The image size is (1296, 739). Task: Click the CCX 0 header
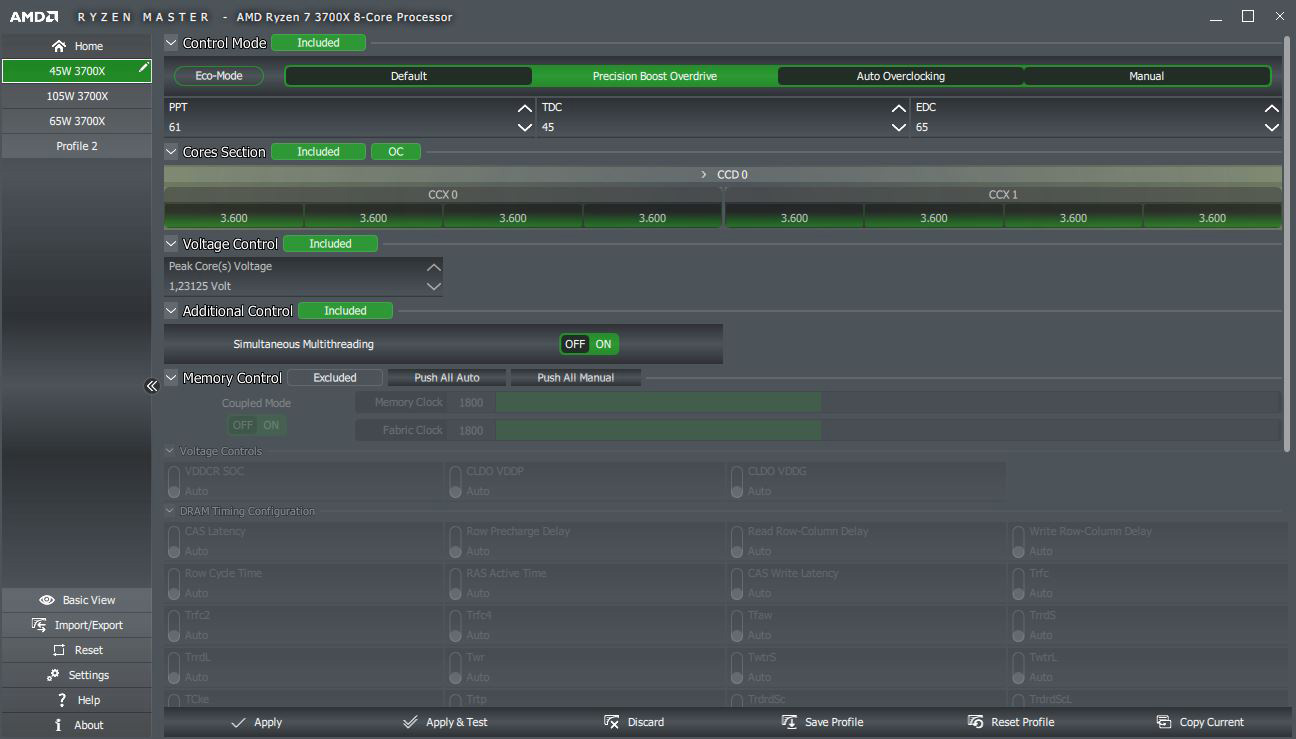pos(442,195)
